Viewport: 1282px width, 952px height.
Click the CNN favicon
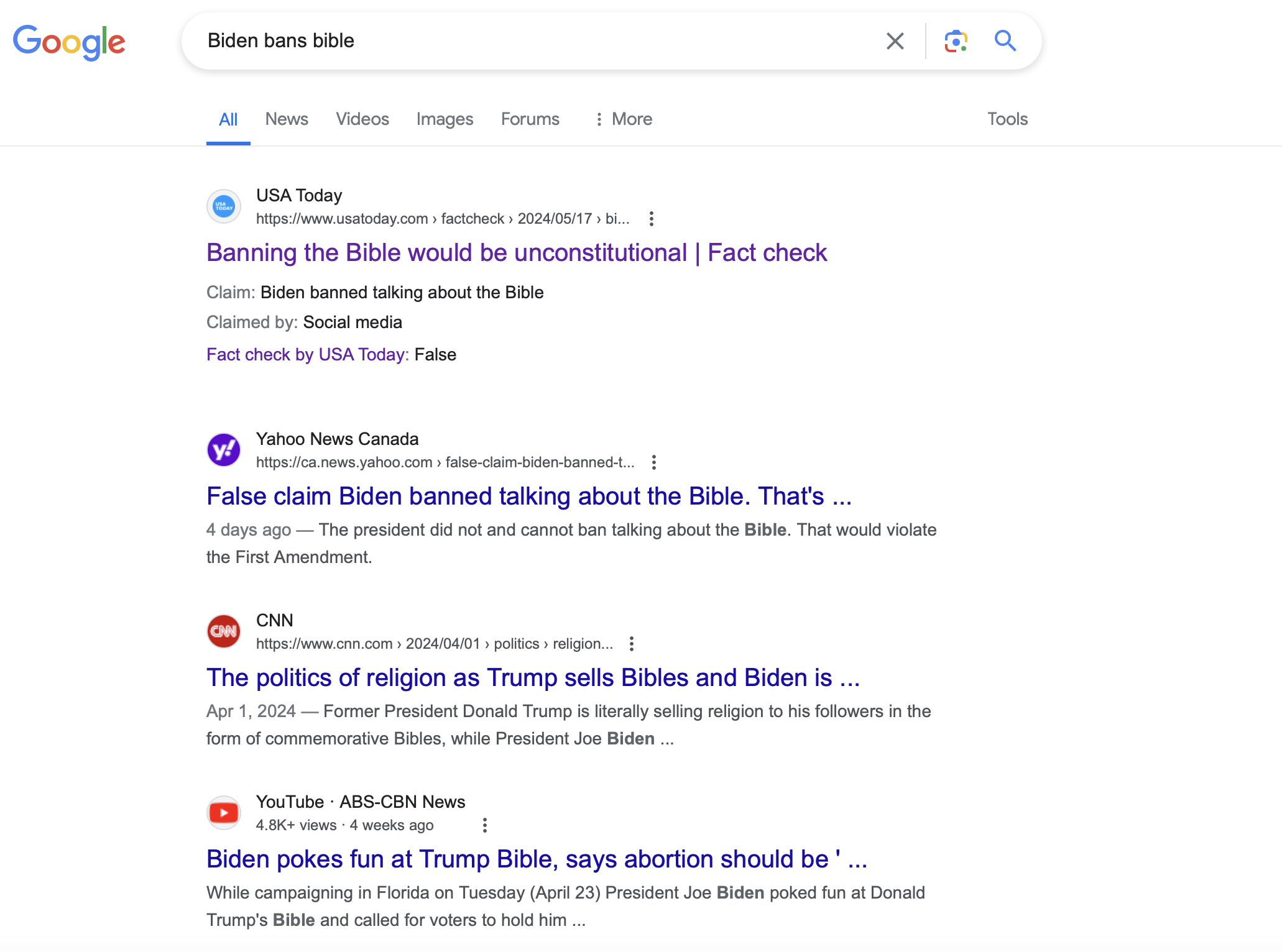coord(224,631)
